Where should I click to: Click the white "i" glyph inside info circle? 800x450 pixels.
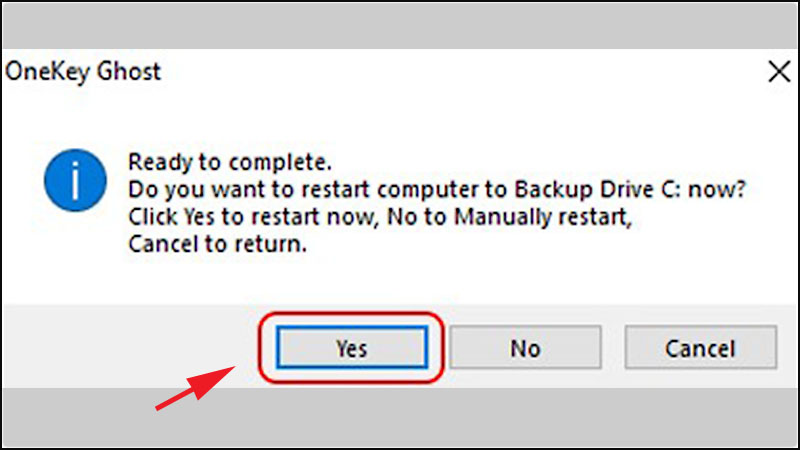pos(75,181)
